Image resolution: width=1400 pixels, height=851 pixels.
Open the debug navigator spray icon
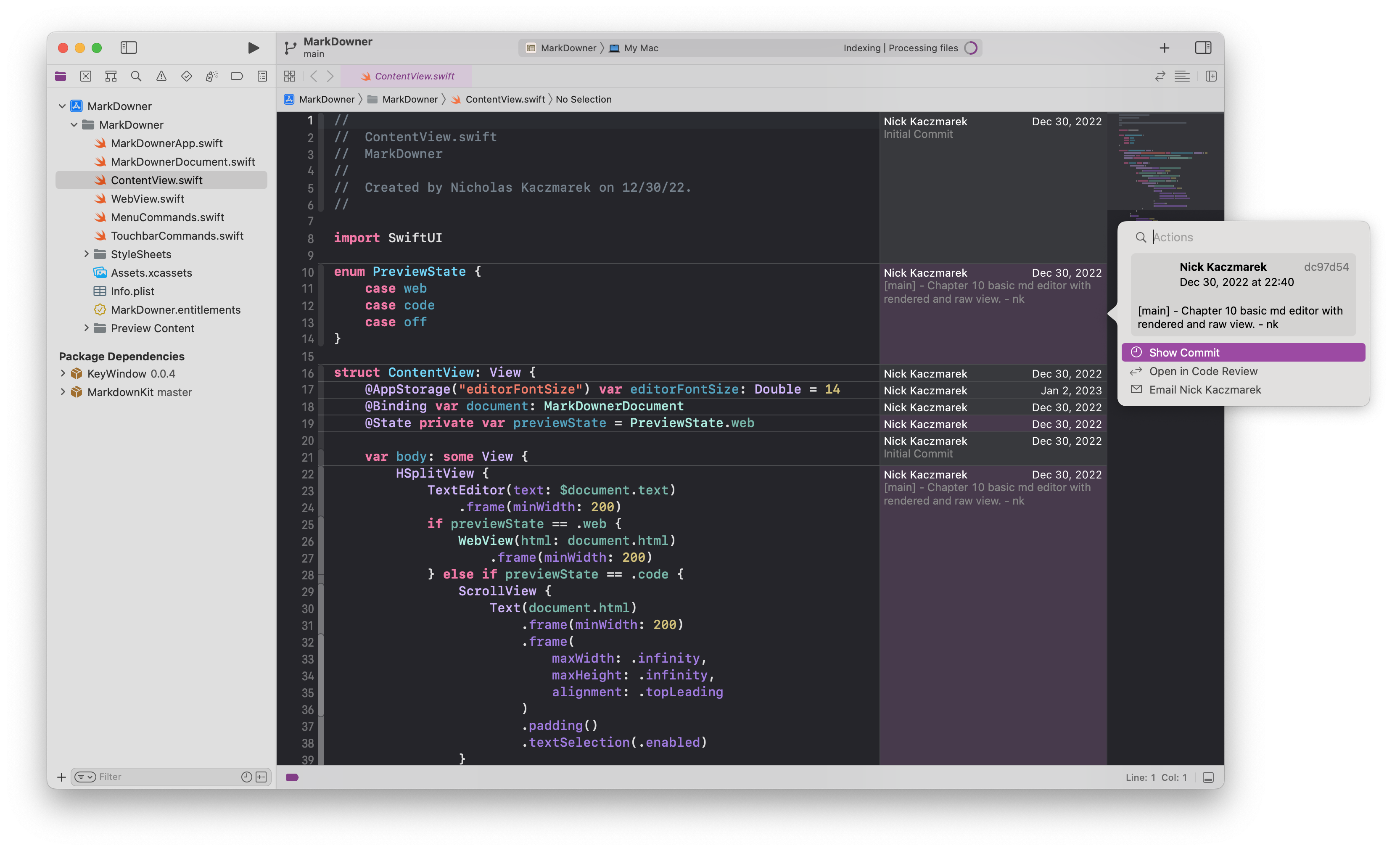tap(211, 76)
